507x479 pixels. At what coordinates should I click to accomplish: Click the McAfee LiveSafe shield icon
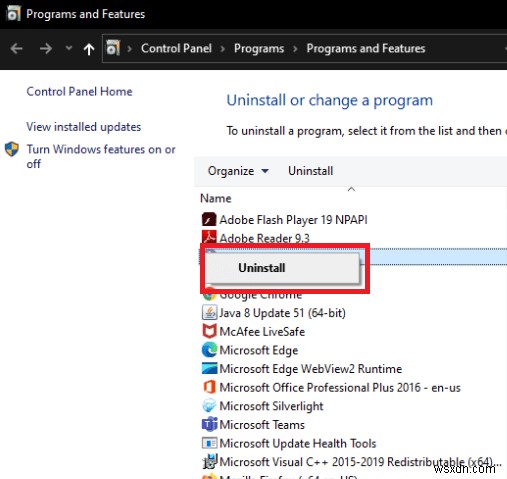[209, 331]
